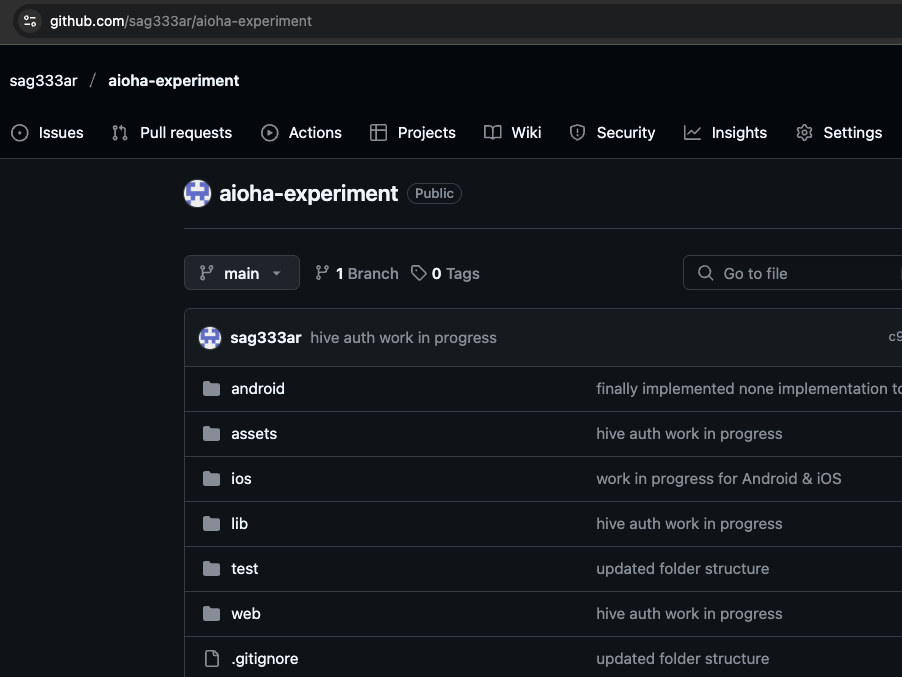Click the lib folder icon

(212, 523)
